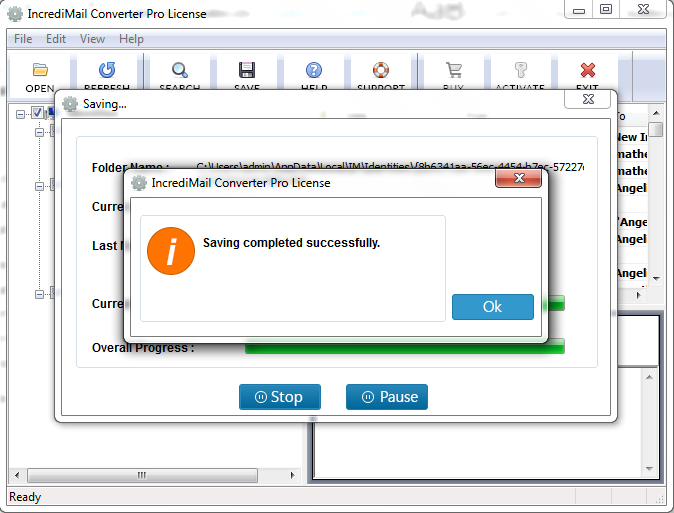Click the Help question mark toolbar icon
674x513 pixels.
[x=314, y=70]
